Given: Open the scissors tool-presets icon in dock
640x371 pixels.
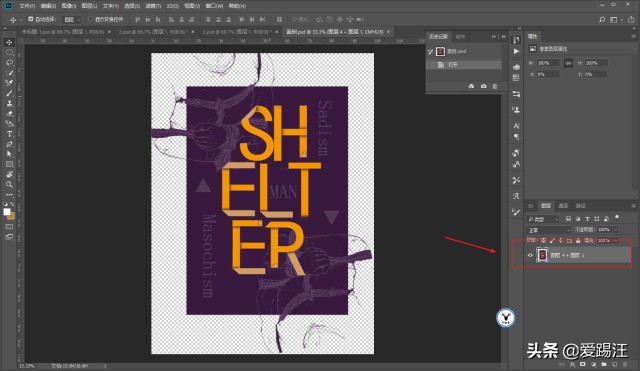Looking at the screenshot, I should [516, 180].
